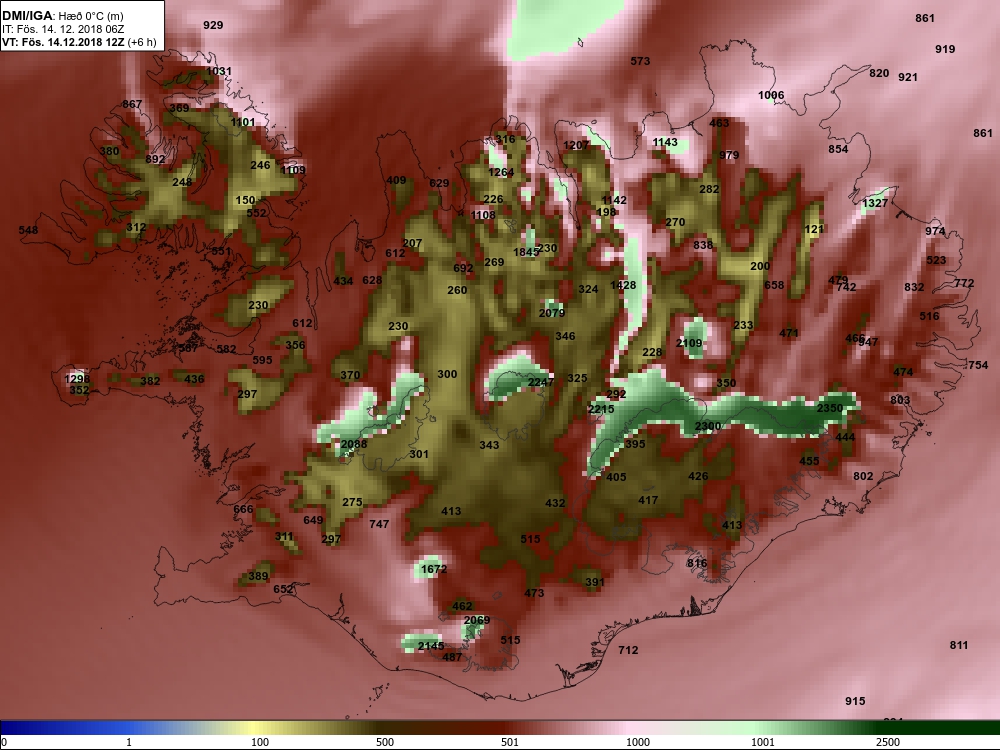Click the initial time line "IT: Fös. 14. 12. 2018 06Z"

pyautogui.click(x=62, y=29)
